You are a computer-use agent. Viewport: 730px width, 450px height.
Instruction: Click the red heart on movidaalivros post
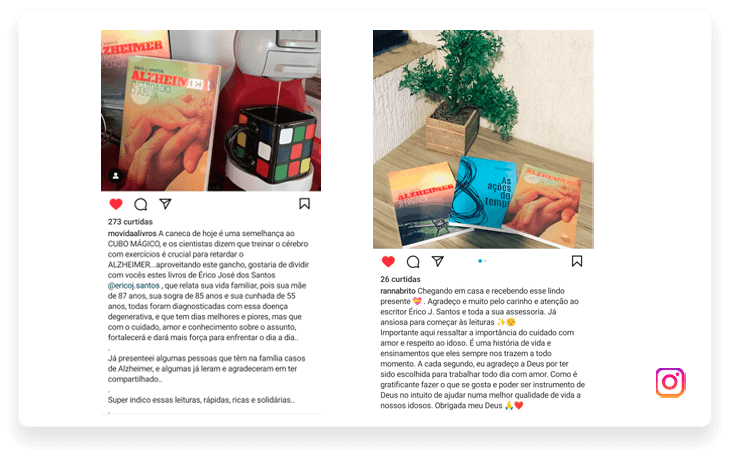pyautogui.click(x=116, y=204)
